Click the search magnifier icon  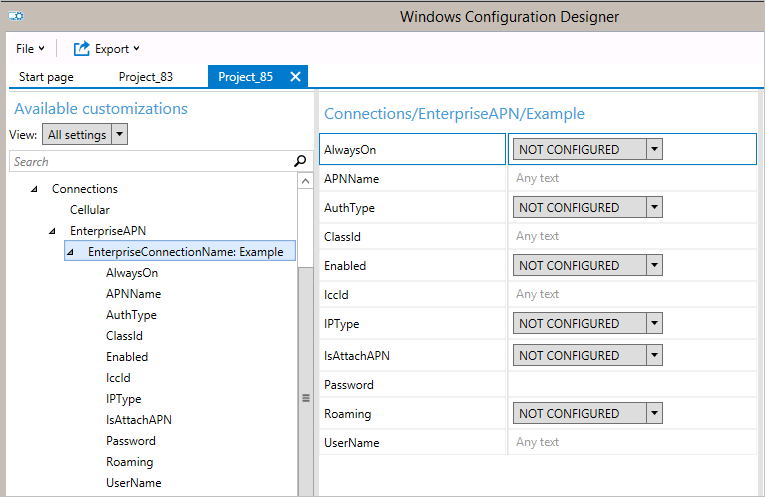(300, 161)
